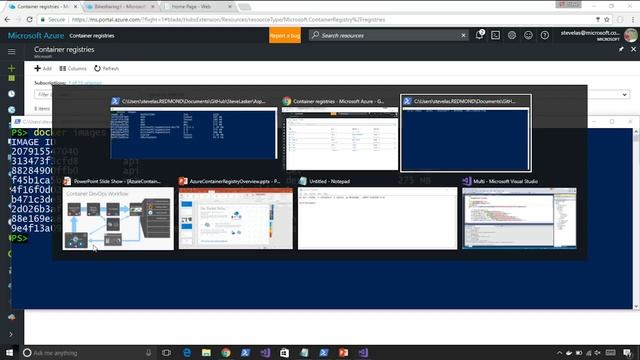The width and height of the screenshot is (640, 360).
Task: Open File Explorer from the taskbar
Action: point(206,352)
